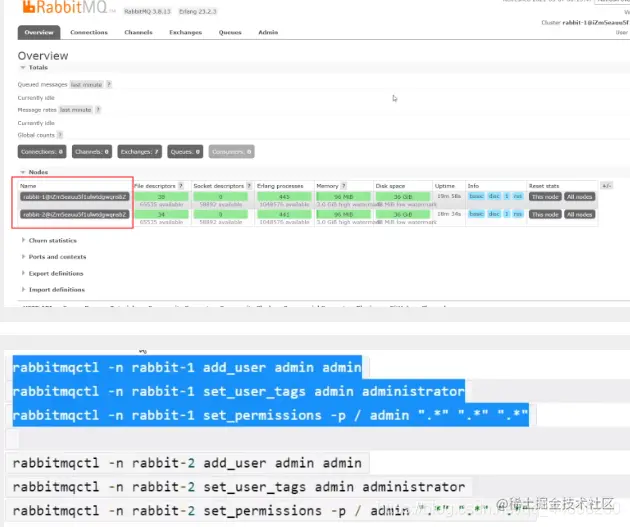Screen dimensions: 630x527
Task: Click 'rabbit-1 set_permissions' command line
Action: 270,415
